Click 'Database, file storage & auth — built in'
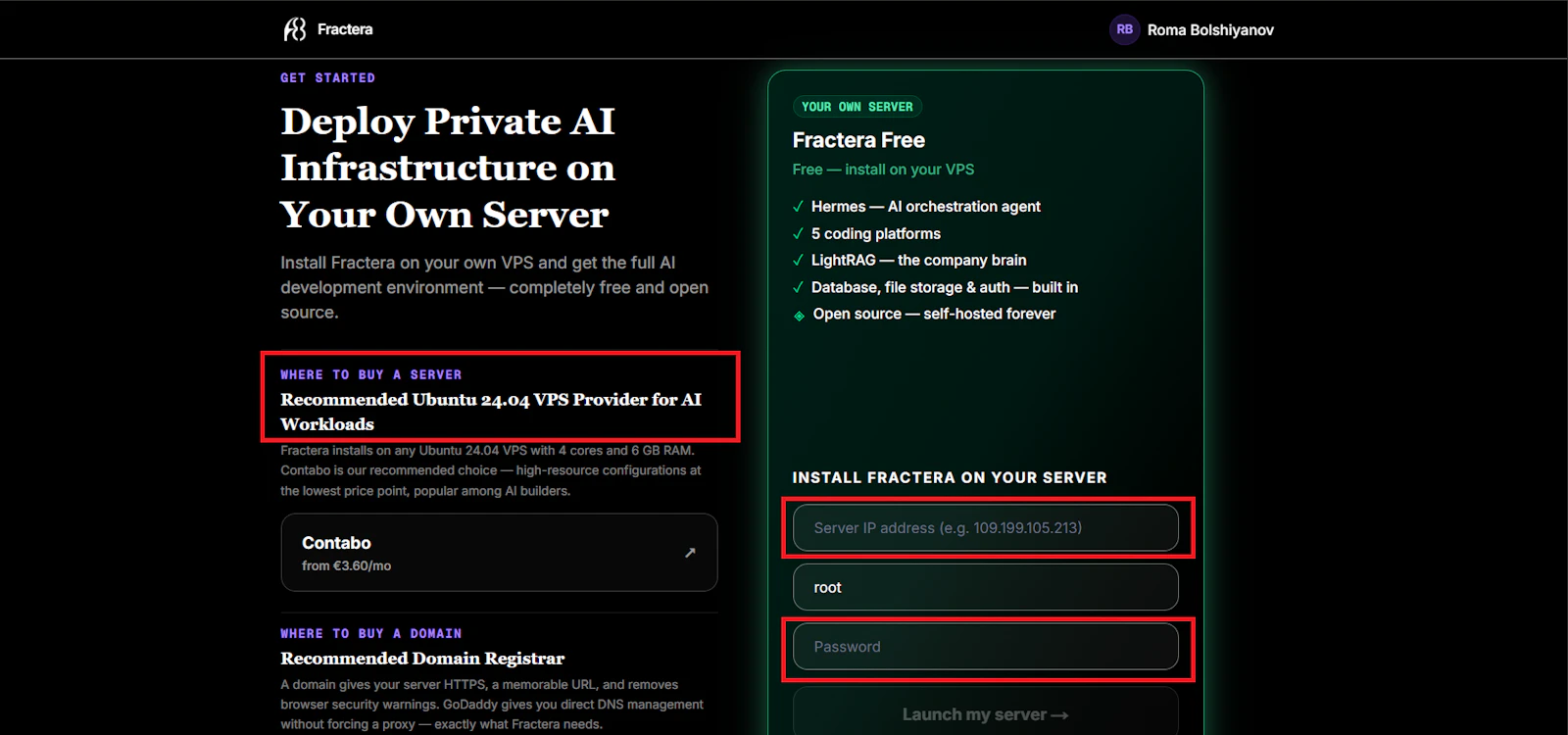The image size is (1568, 735). tap(945, 287)
